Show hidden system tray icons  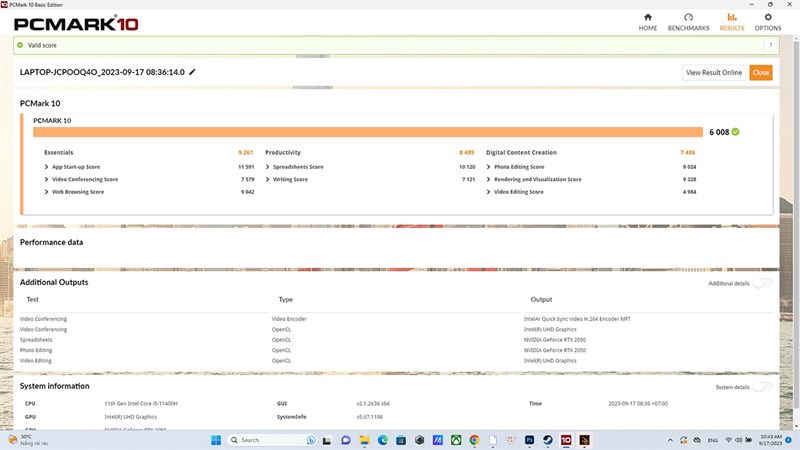point(670,440)
